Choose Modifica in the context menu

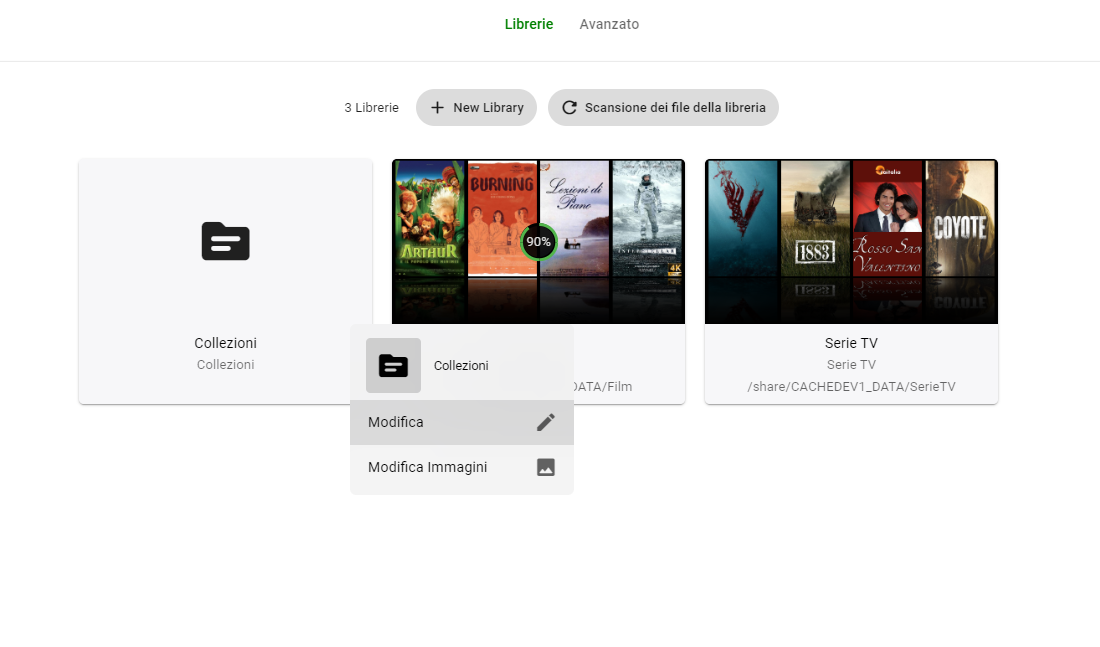click(x=462, y=422)
